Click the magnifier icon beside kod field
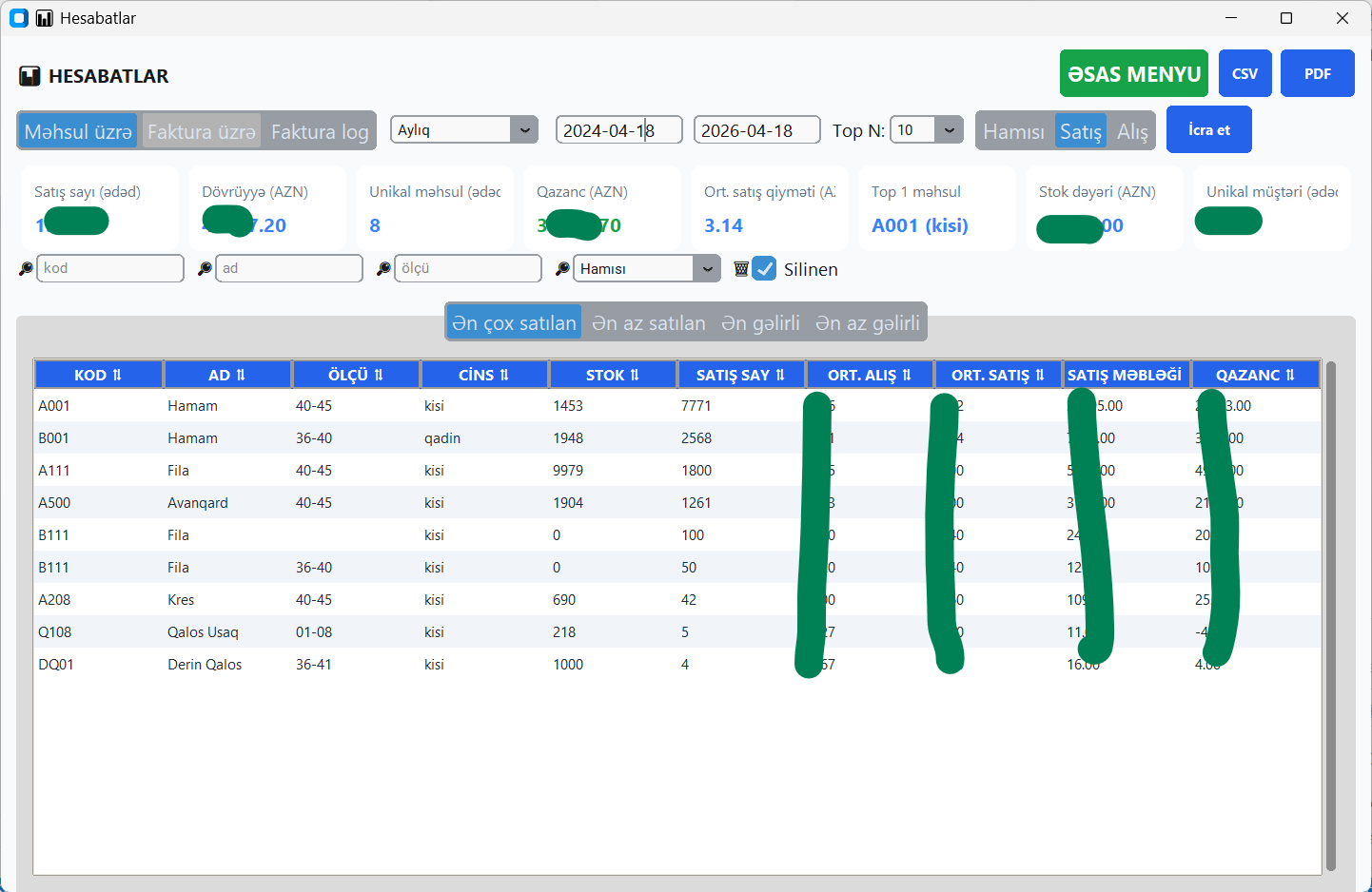The width and height of the screenshot is (1372, 892). (x=26, y=269)
